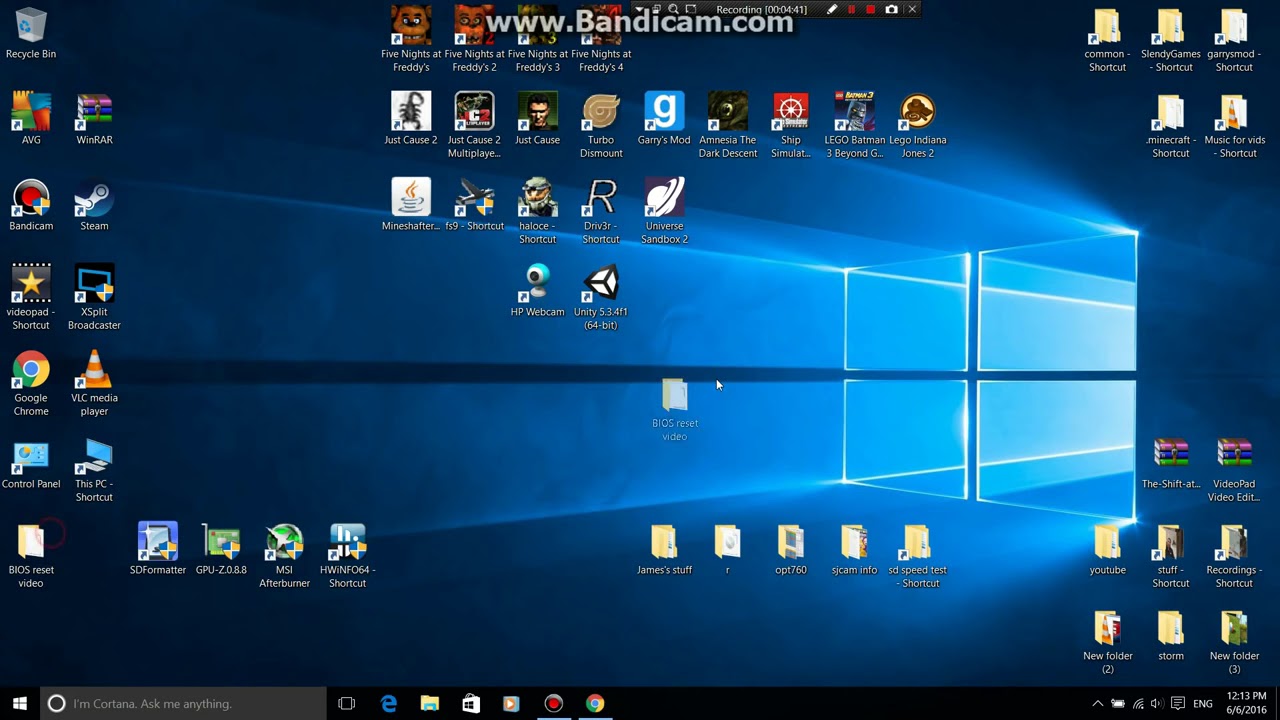Open the taskbar clock and calendar

point(1246,704)
